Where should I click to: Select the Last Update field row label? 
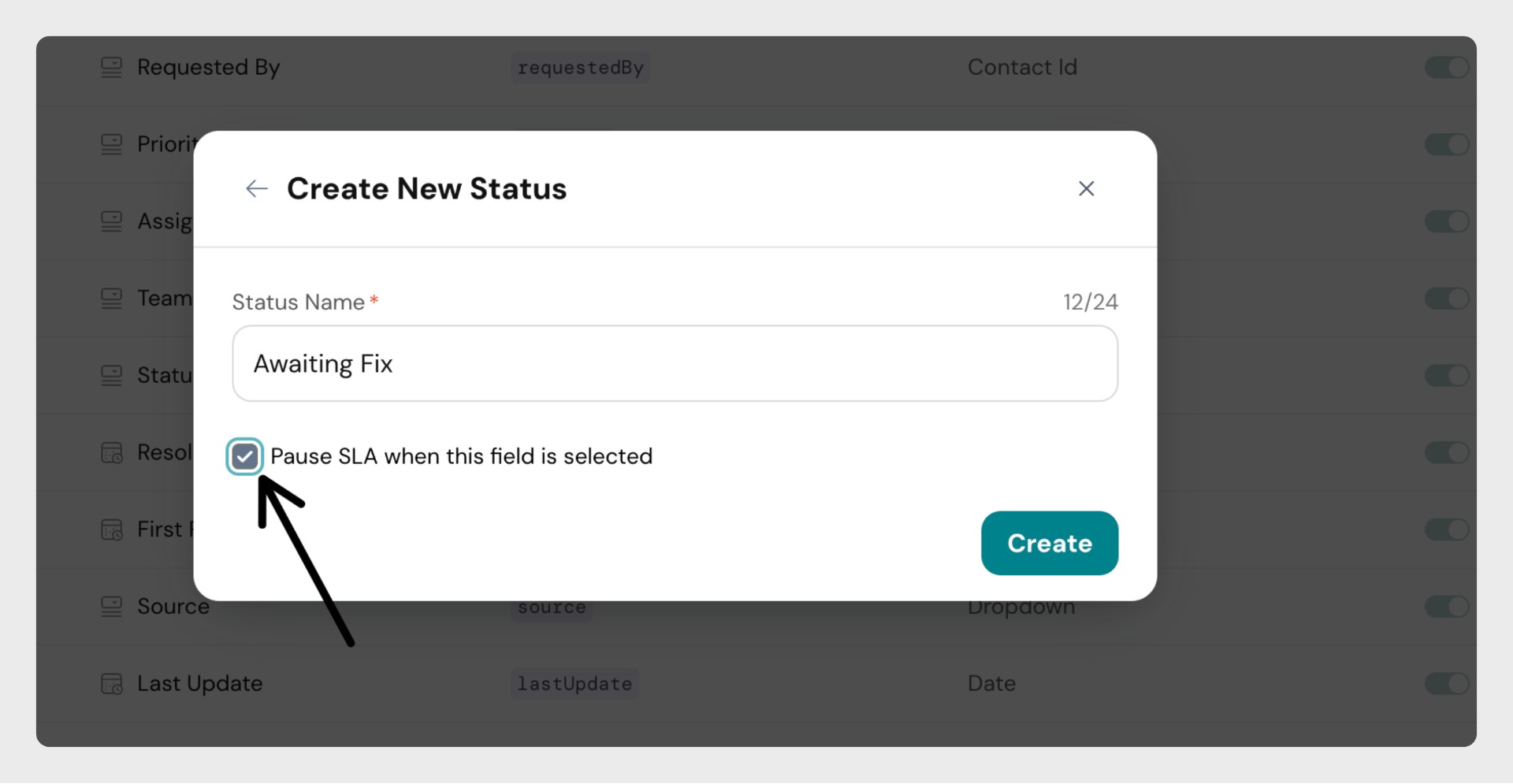(199, 684)
